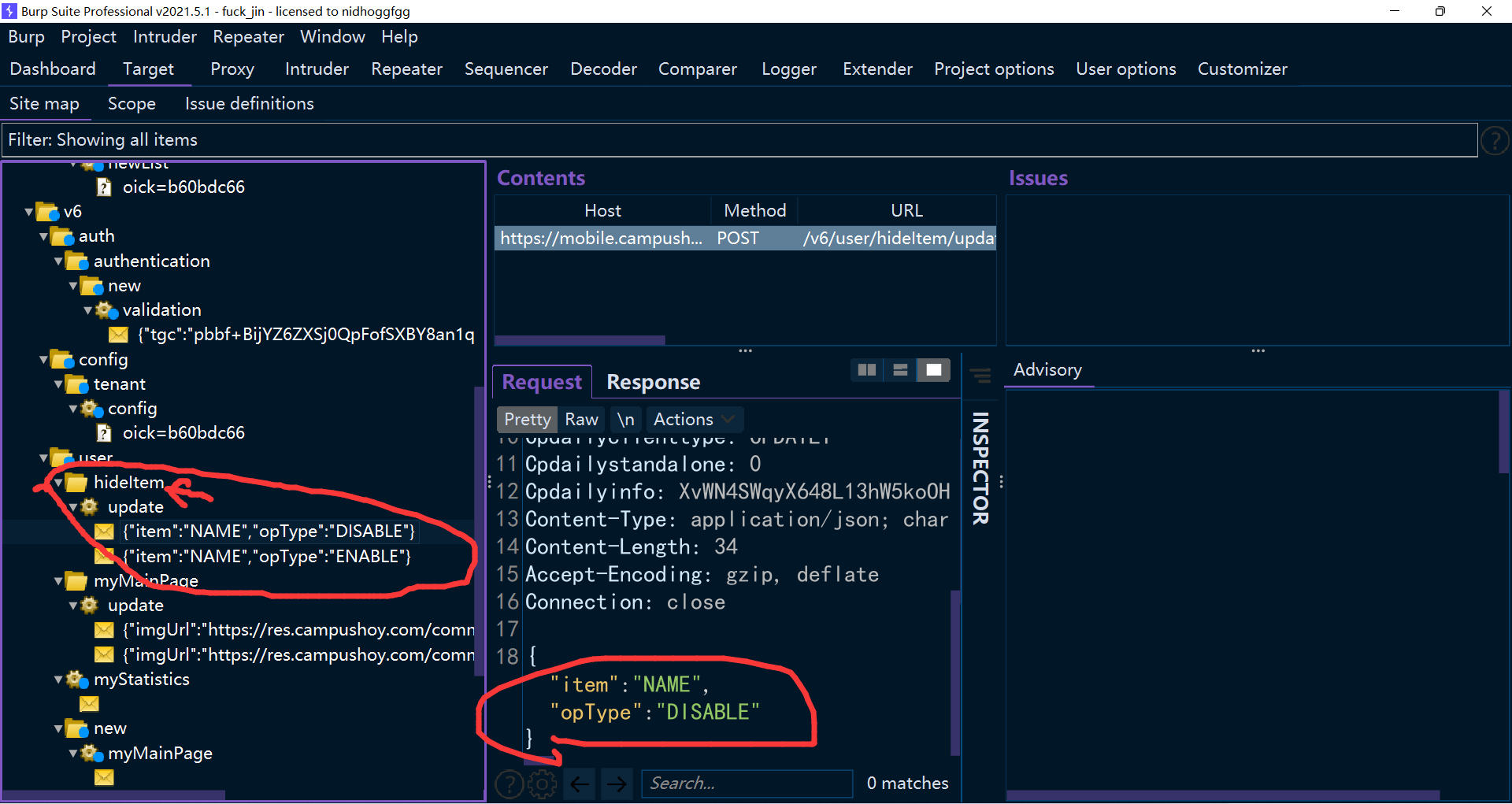Screen dimensions: 1512x804
Task: Switch to combined tabbed layout view
Action: (x=934, y=370)
